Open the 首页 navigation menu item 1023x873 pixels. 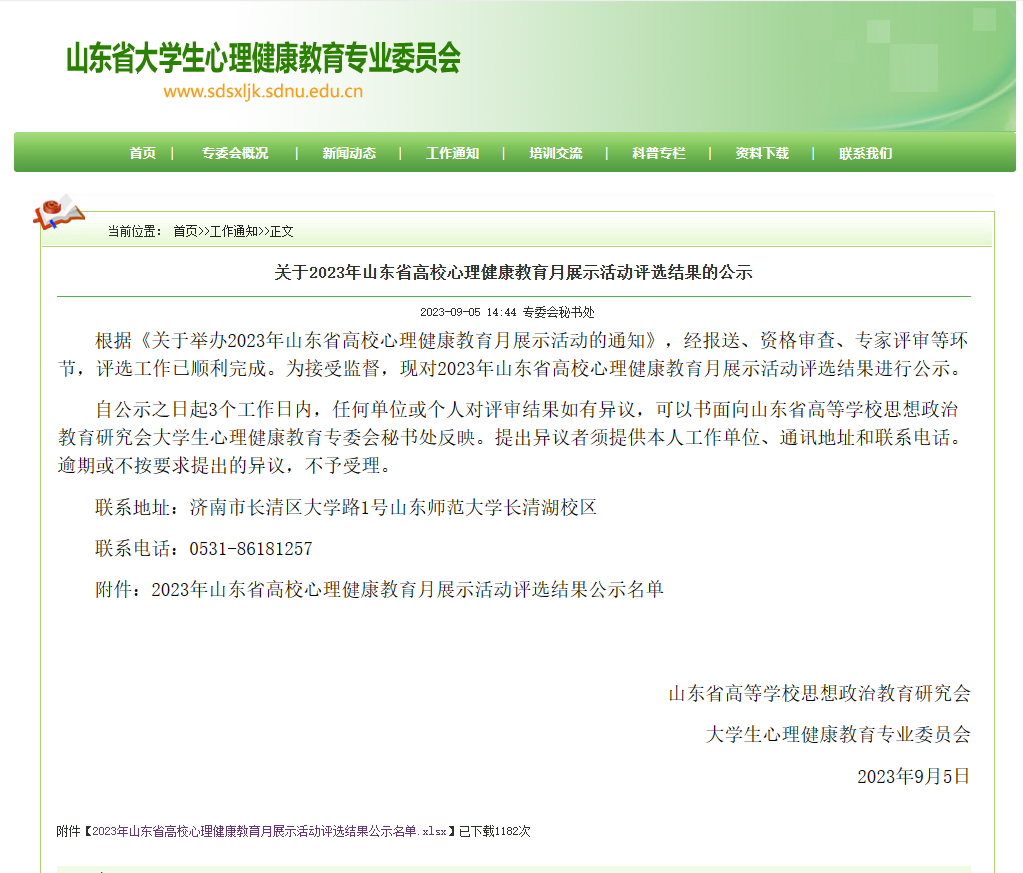coord(143,153)
